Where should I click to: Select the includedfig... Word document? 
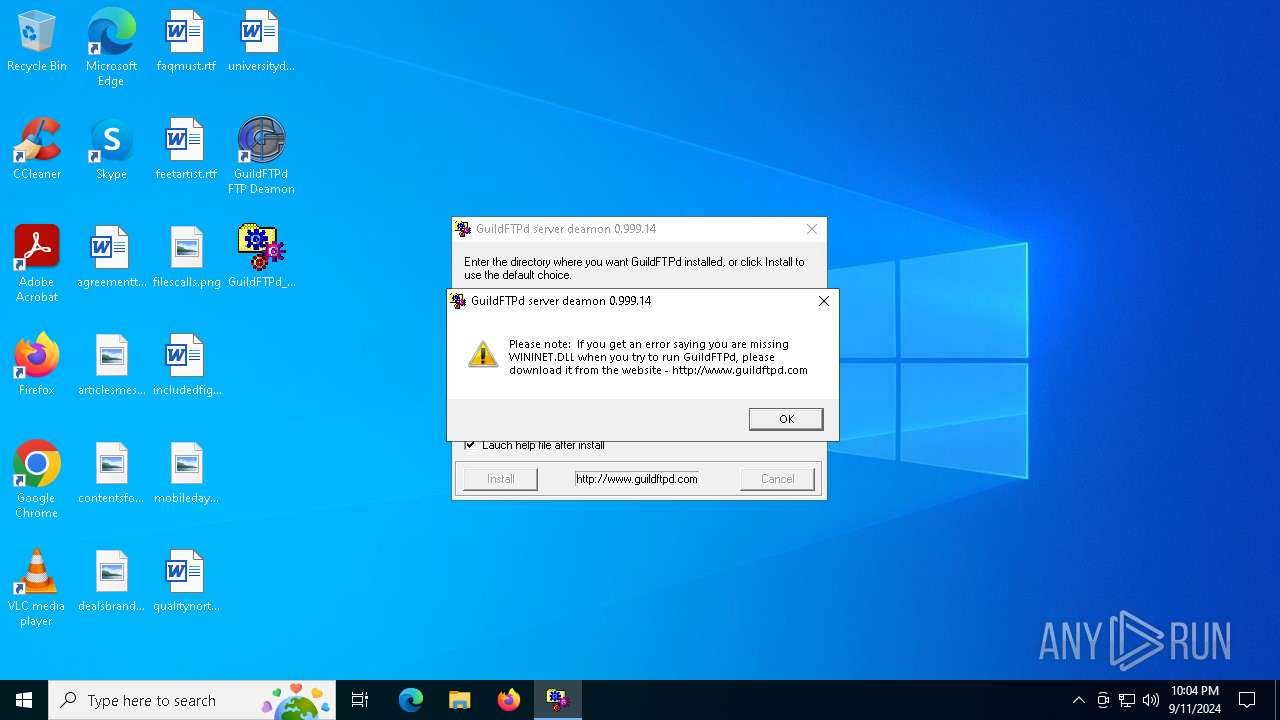186,365
